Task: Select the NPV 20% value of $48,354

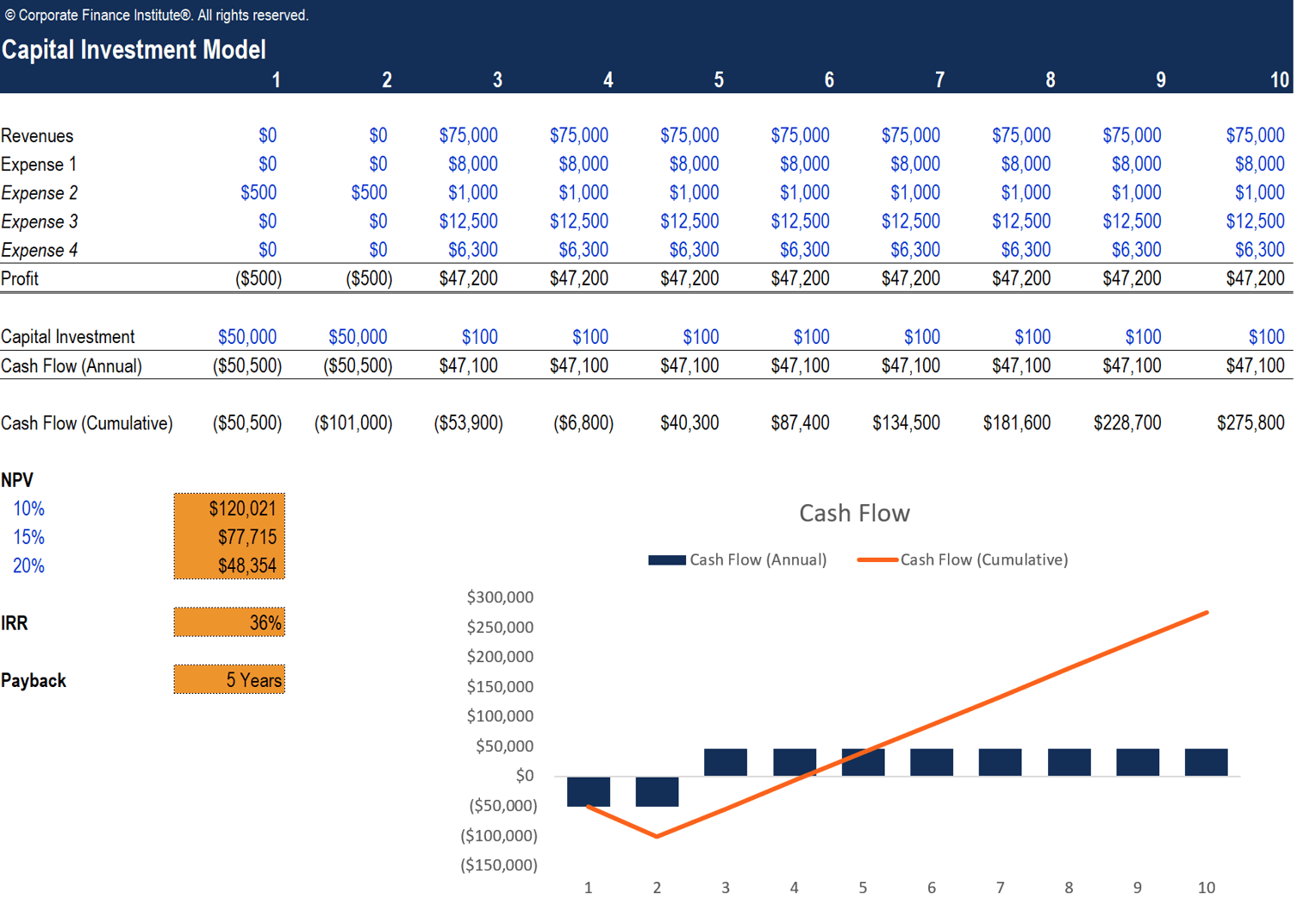Action: [228, 565]
